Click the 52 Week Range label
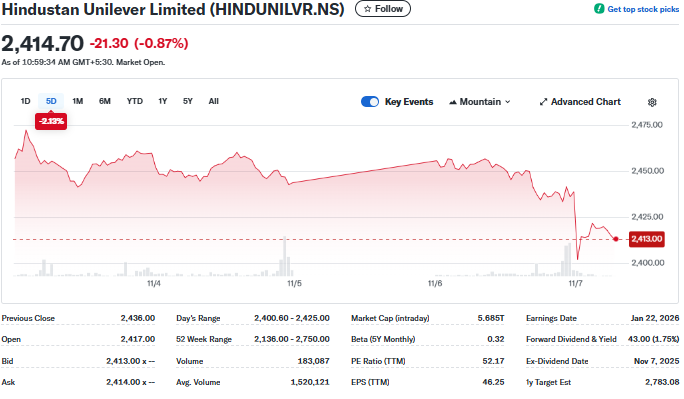 [x=204, y=339]
